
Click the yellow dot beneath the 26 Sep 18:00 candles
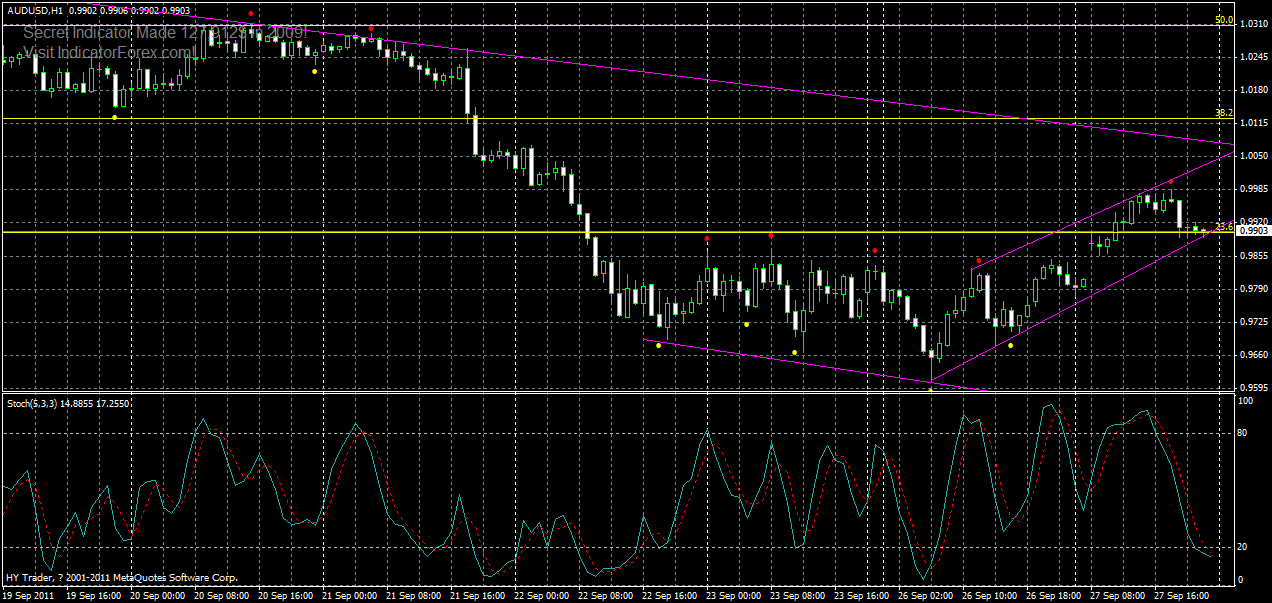click(x=1010, y=346)
